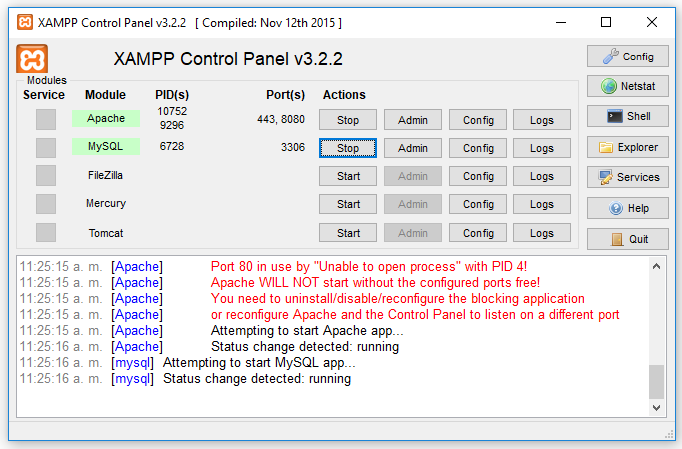The width and height of the screenshot is (682, 449).
Task: Click the Mercury module name
Action: (106, 203)
